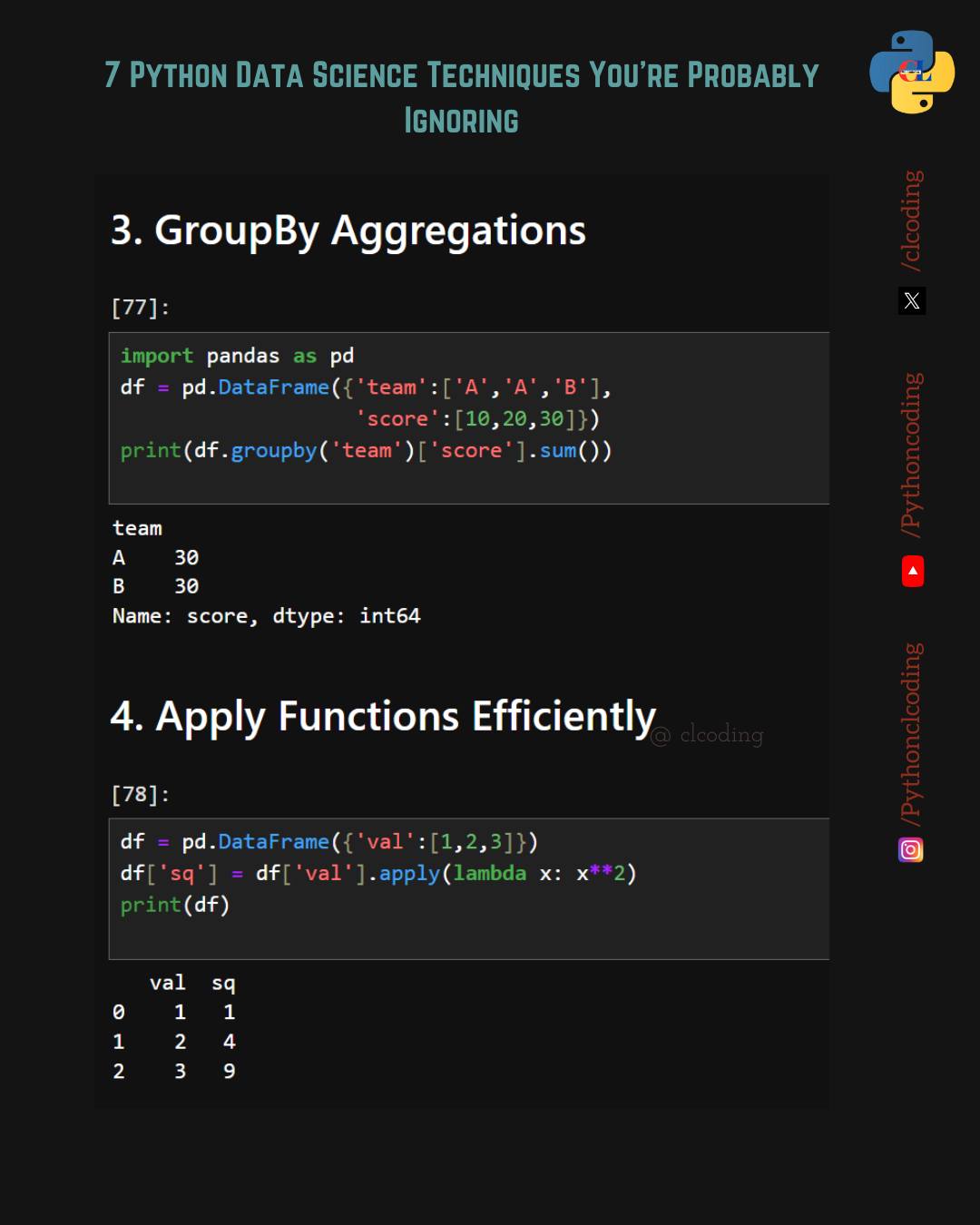
Task: Select the cell prompt [78]:
Action: point(140,795)
